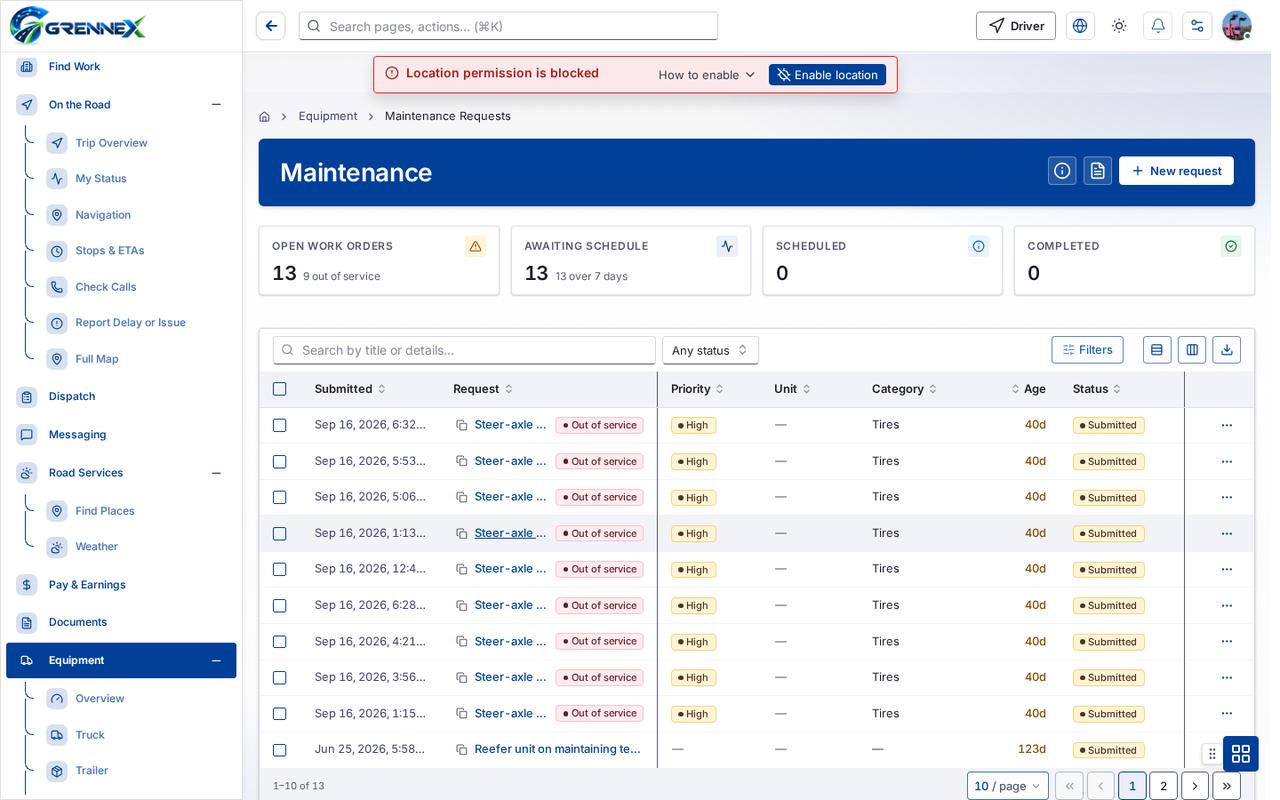Open the 10 / page size dropdown
This screenshot has width=1280, height=800.
1008,786
